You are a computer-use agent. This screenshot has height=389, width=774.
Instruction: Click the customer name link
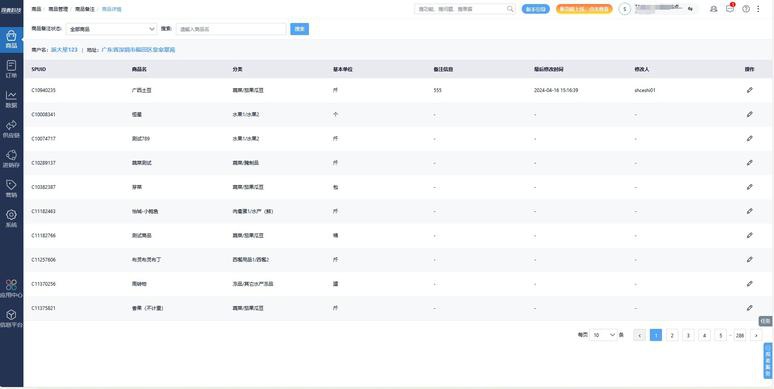pos(64,50)
